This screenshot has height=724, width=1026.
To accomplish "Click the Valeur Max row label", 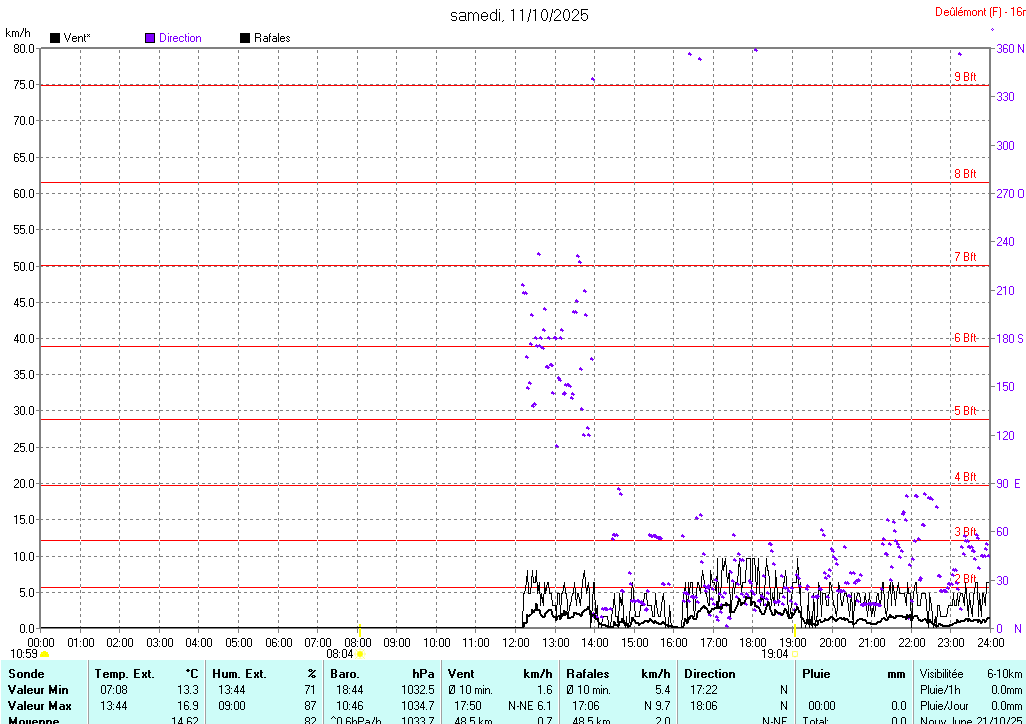I will (38, 706).
